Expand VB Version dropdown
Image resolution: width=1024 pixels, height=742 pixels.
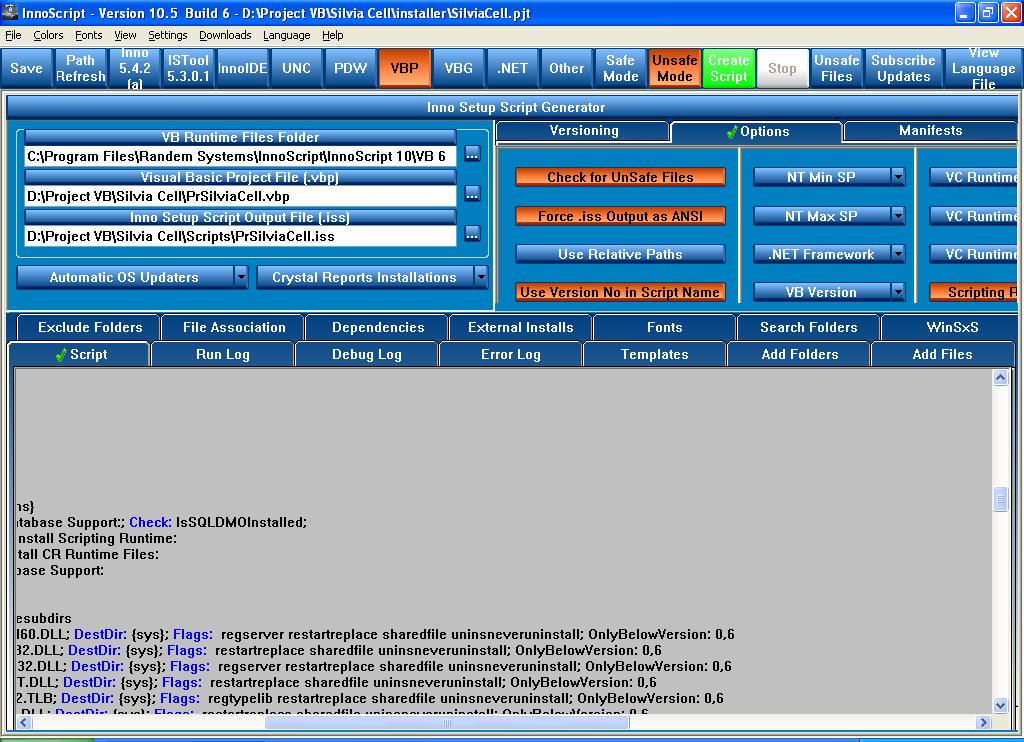898,292
